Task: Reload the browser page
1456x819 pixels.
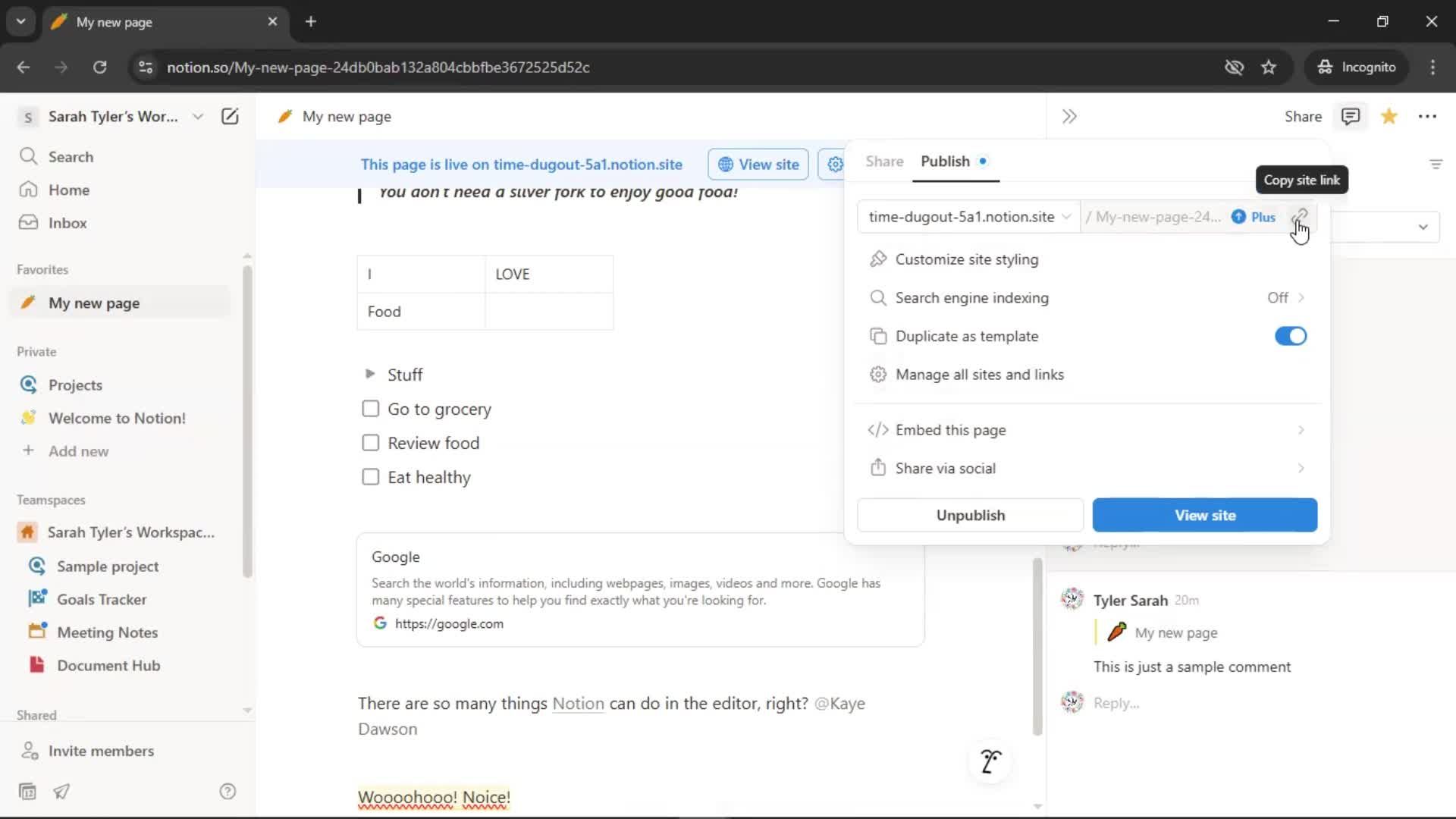Action: pyautogui.click(x=99, y=67)
